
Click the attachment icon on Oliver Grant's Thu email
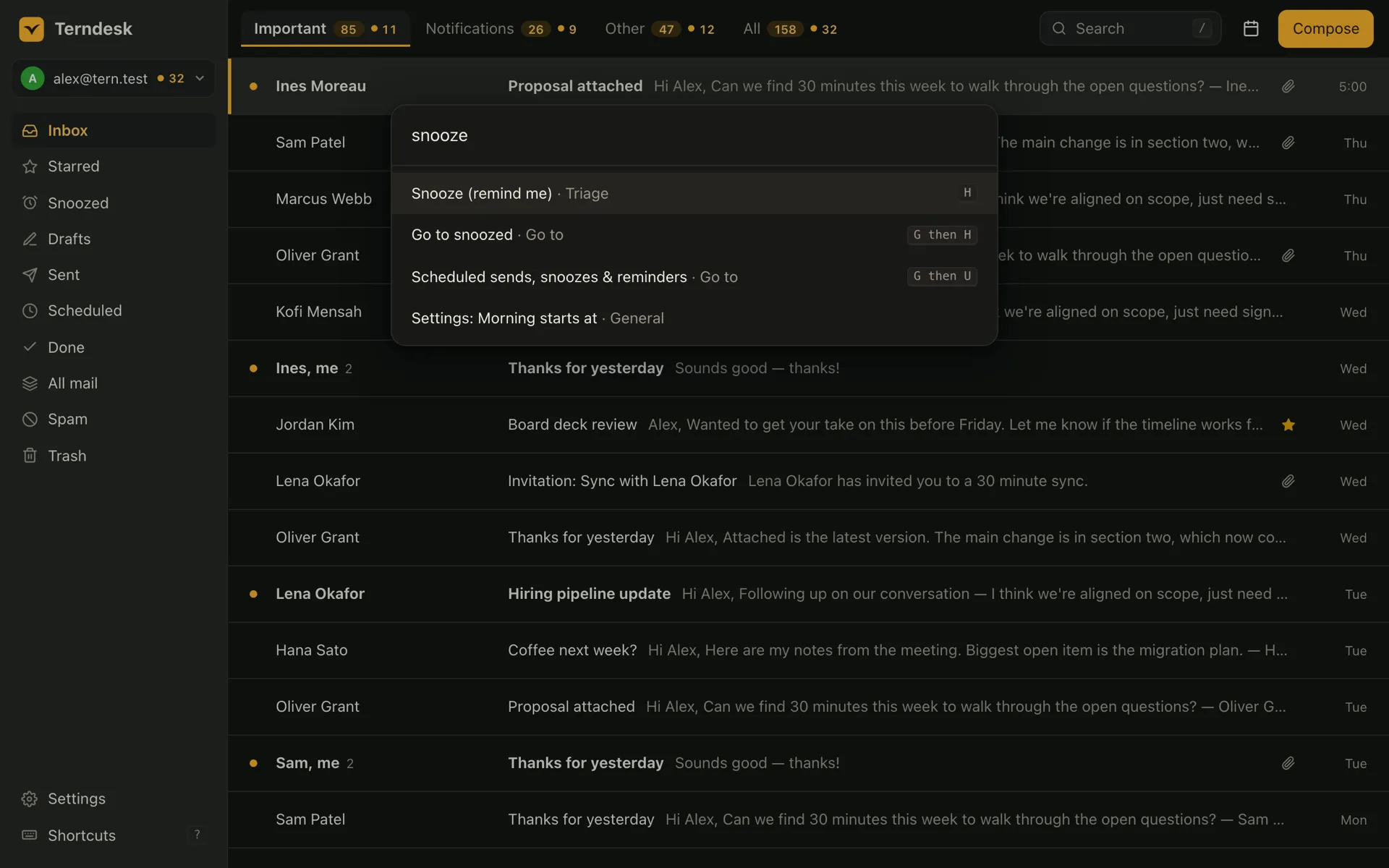(1288, 255)
